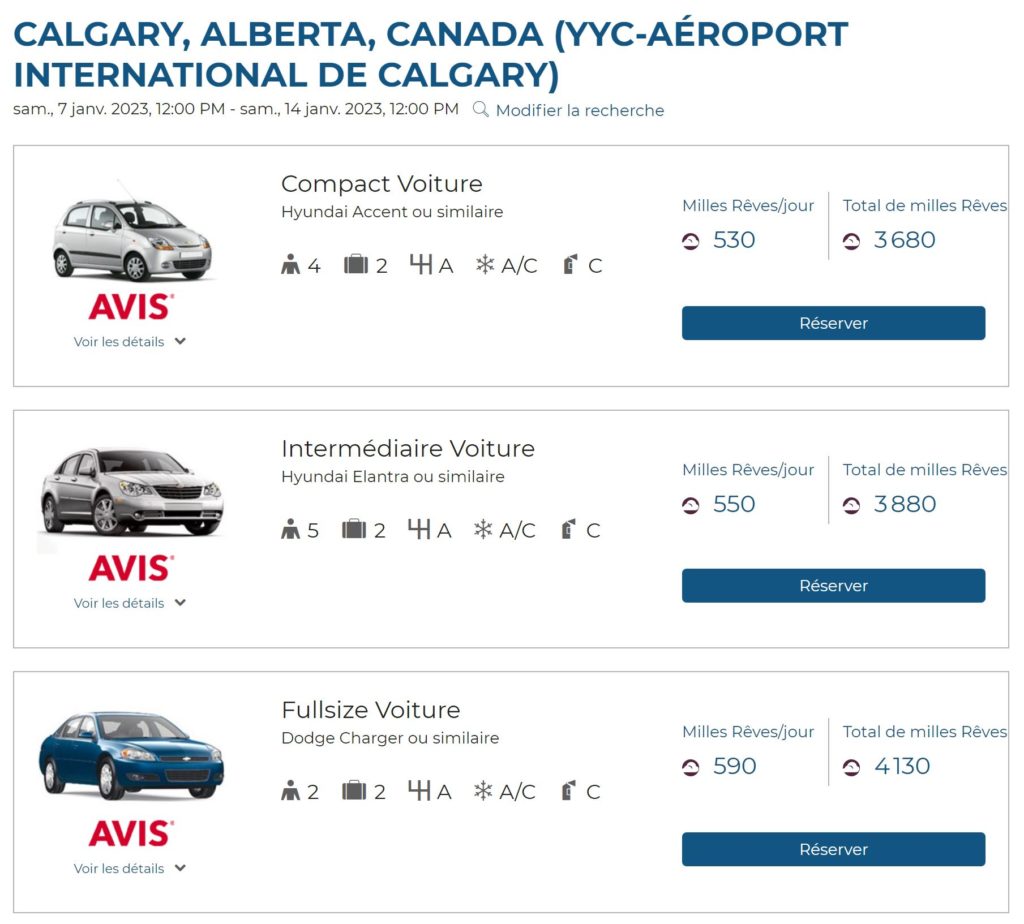The image size is (1024, 924).
Task: Click Réserver on Intermédiaire Voiture
Action: tap(833, 585)
